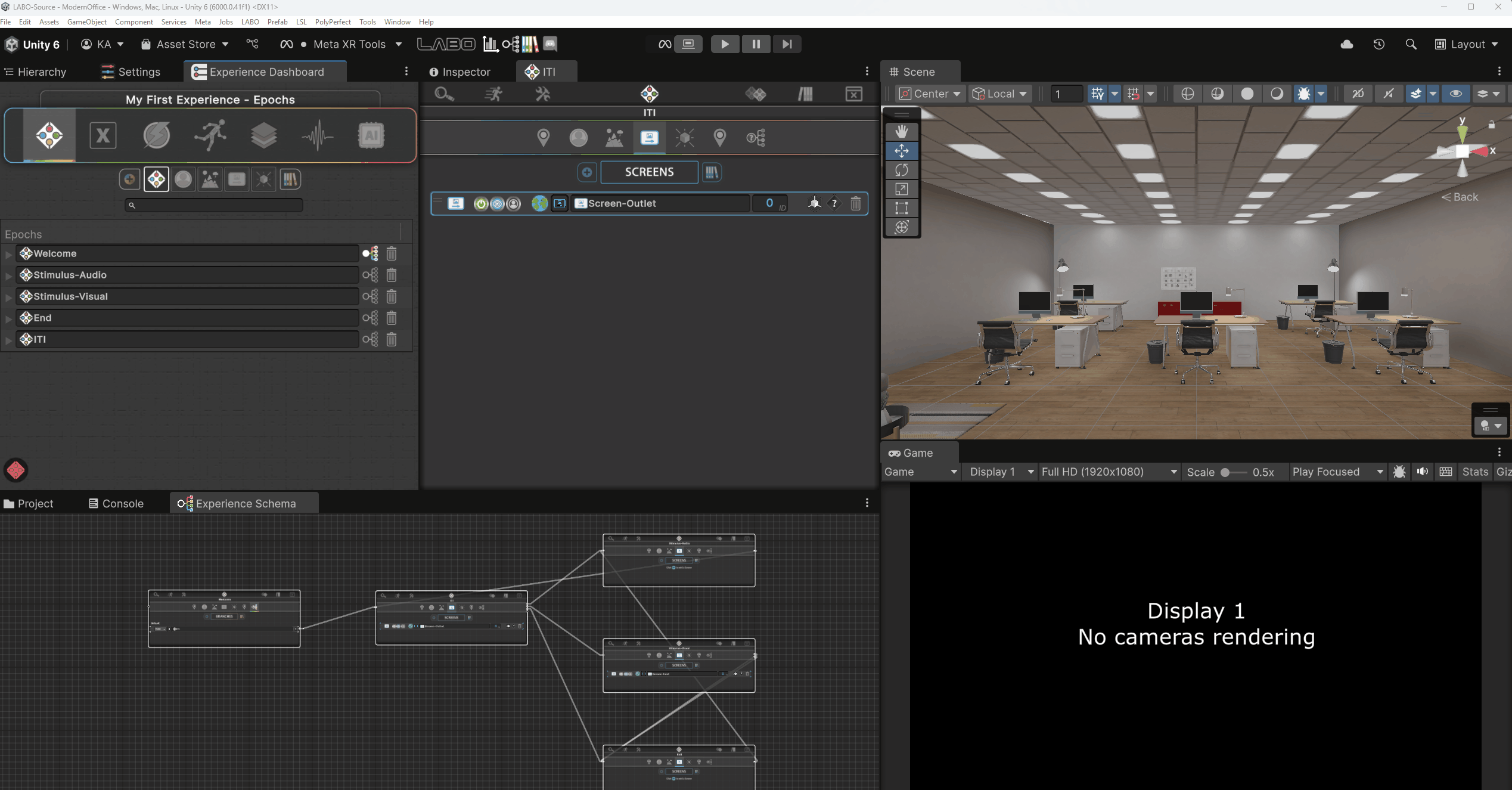Click the epoch search field
Screen dimensions: 1512x790
coord(213,205)
